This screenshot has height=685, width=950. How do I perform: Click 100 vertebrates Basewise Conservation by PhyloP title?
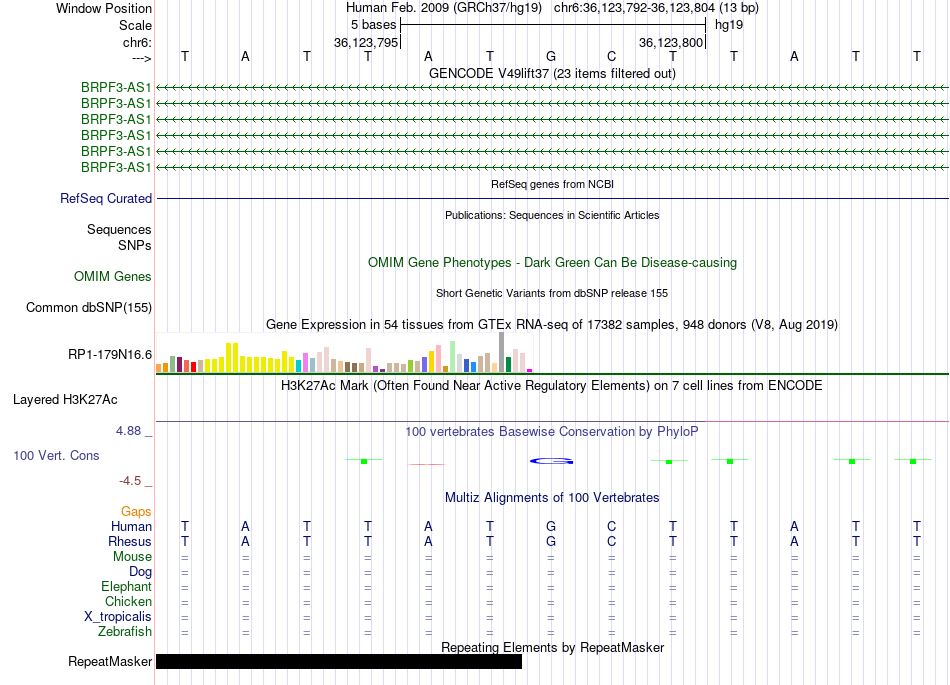[552, 431]
